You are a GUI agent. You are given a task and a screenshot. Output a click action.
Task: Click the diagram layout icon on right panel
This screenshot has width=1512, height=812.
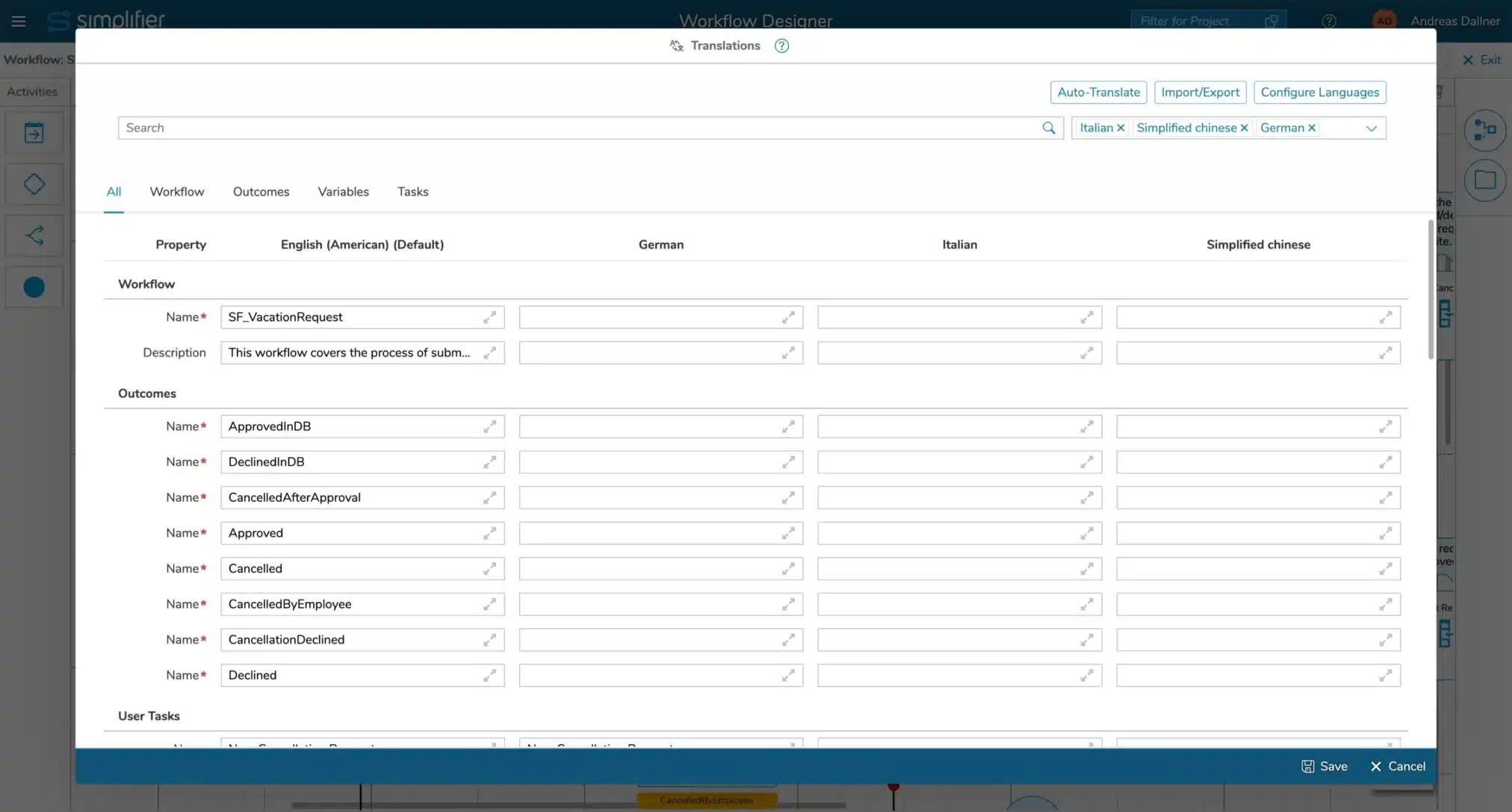pos(1485,130)
